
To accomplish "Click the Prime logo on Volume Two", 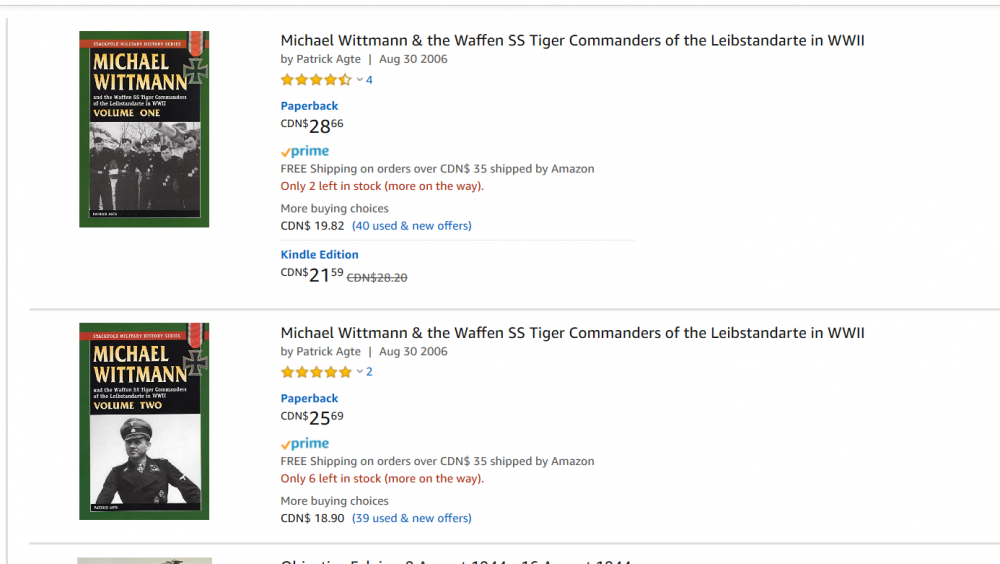I will (305, 444).
